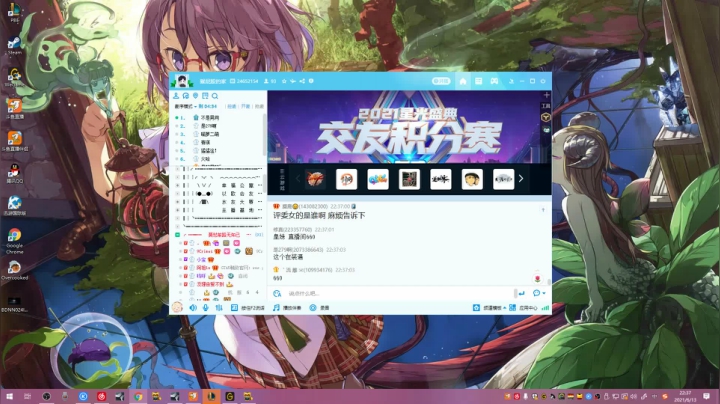This screenshot has width=720, height=404.
Task: Open the colorful cartoon logo carousel thumbnail
Action: (x=378, y=179)
